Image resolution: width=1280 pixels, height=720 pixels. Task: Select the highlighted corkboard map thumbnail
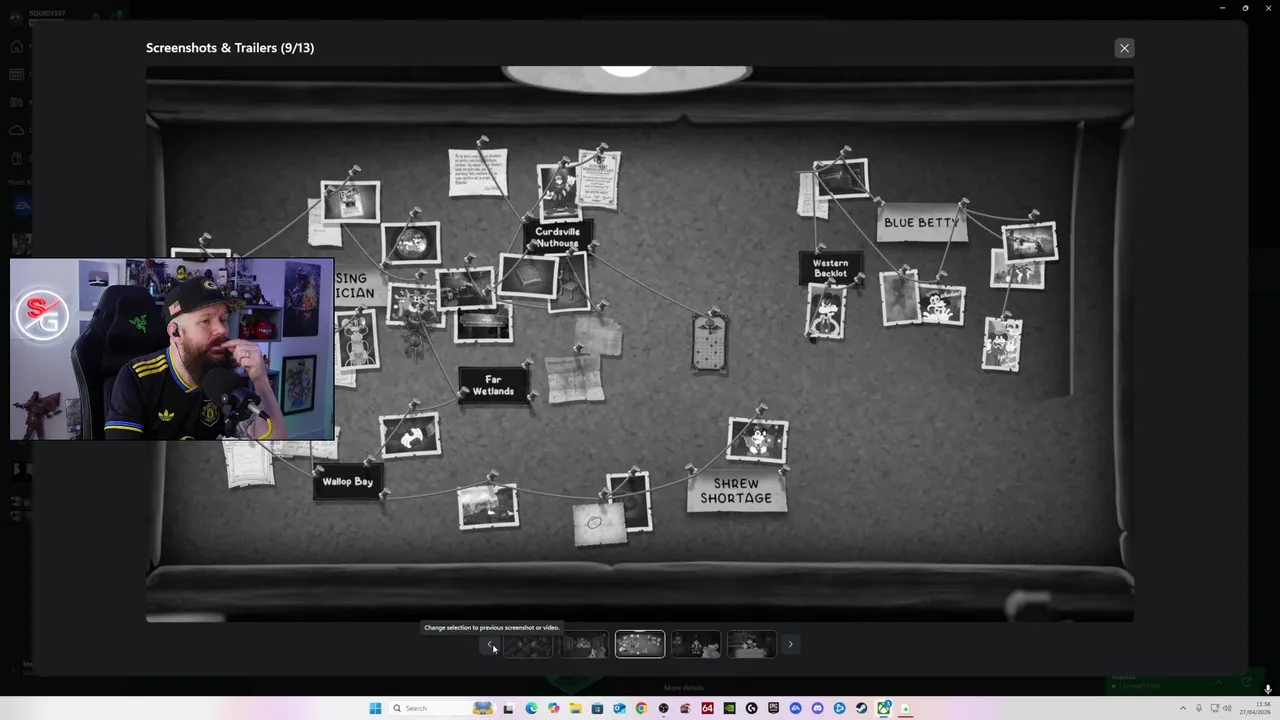click(x=639, y=644)
